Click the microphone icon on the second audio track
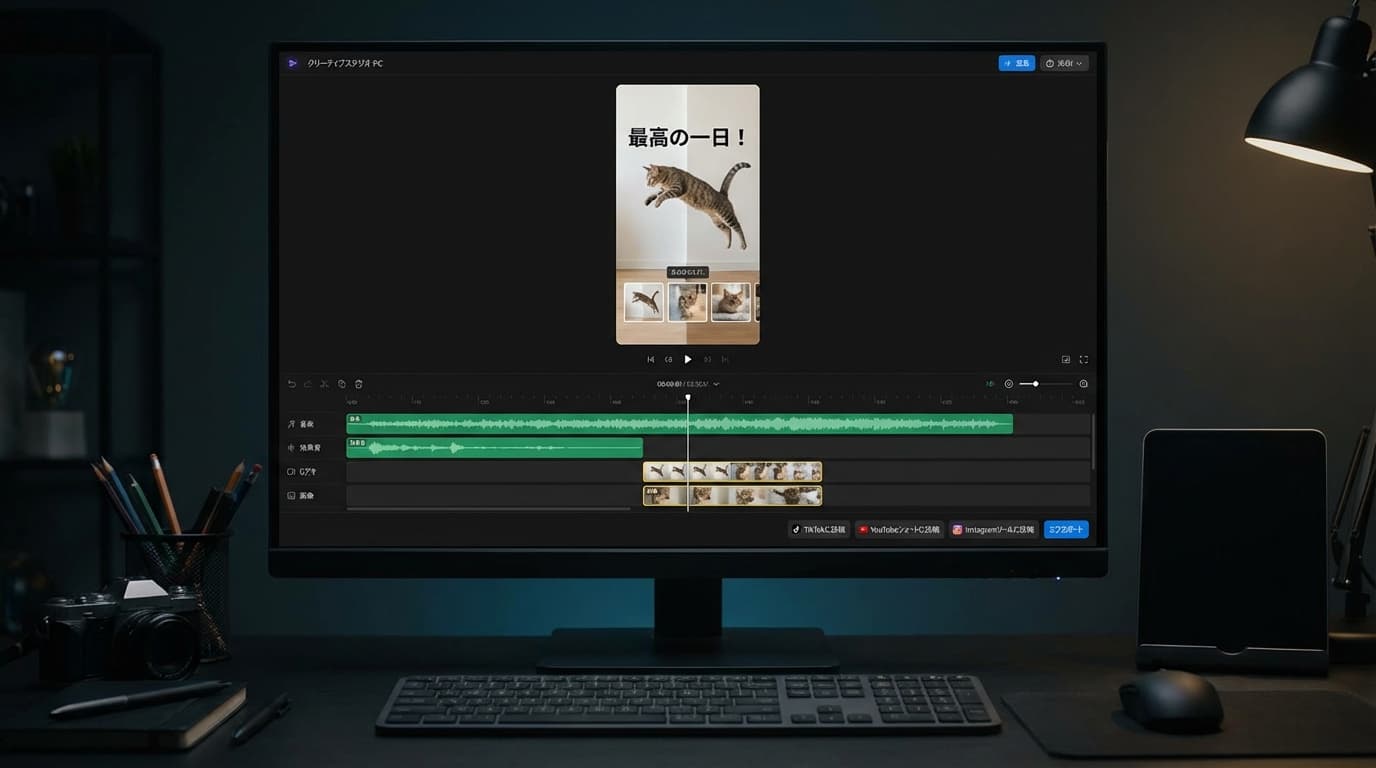The height and width of the screenshot is (768, 1376). tap(291, 449)
